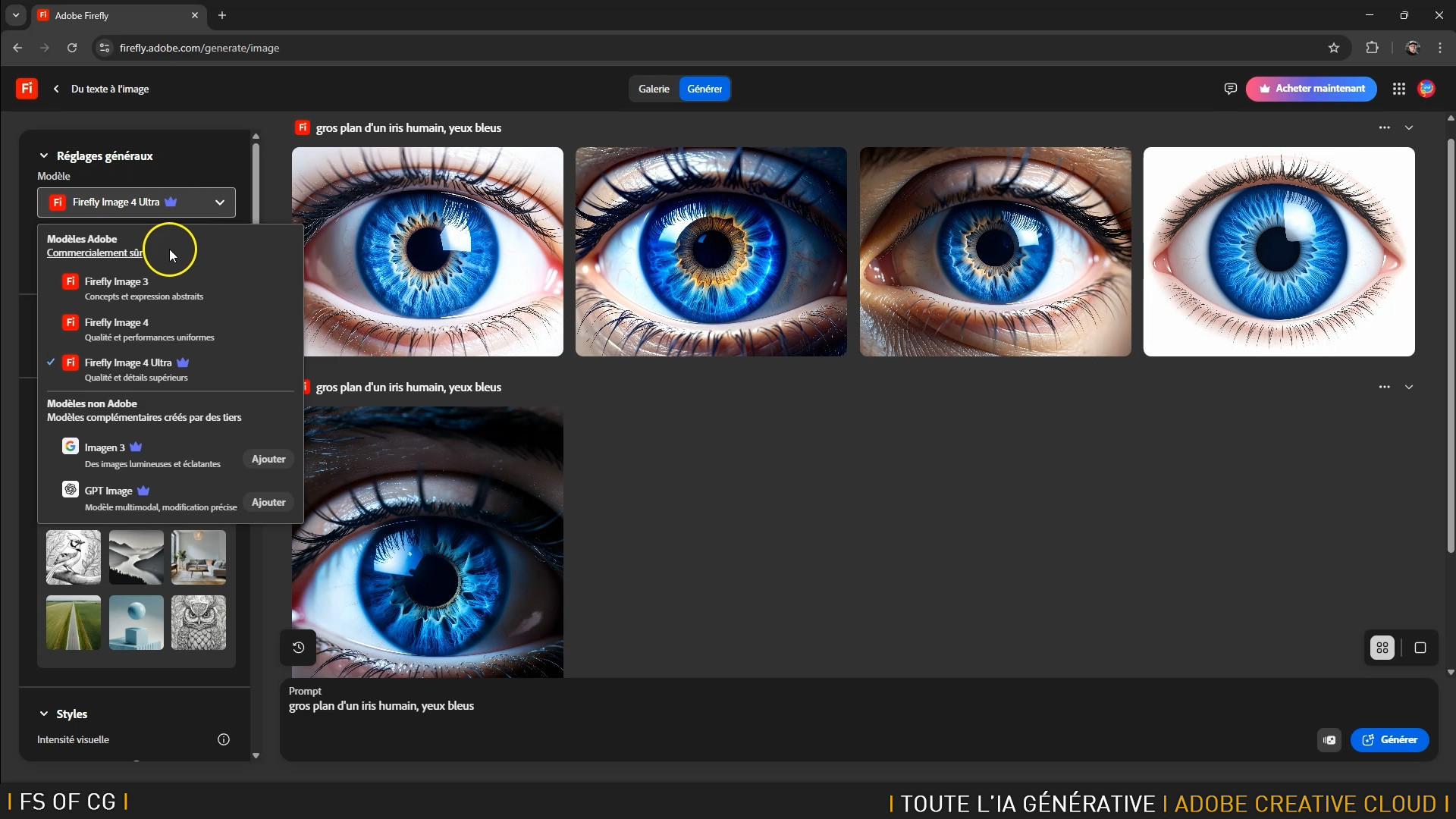Open the Adobe apps grid icon
The width and height of the screenshot is (1456, 819).
pyautogui.click(x=1399, y=89)
